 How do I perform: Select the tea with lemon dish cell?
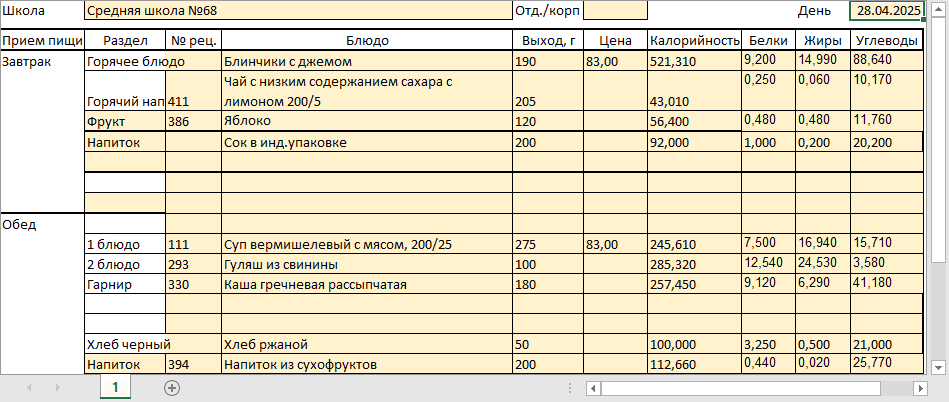367,91
